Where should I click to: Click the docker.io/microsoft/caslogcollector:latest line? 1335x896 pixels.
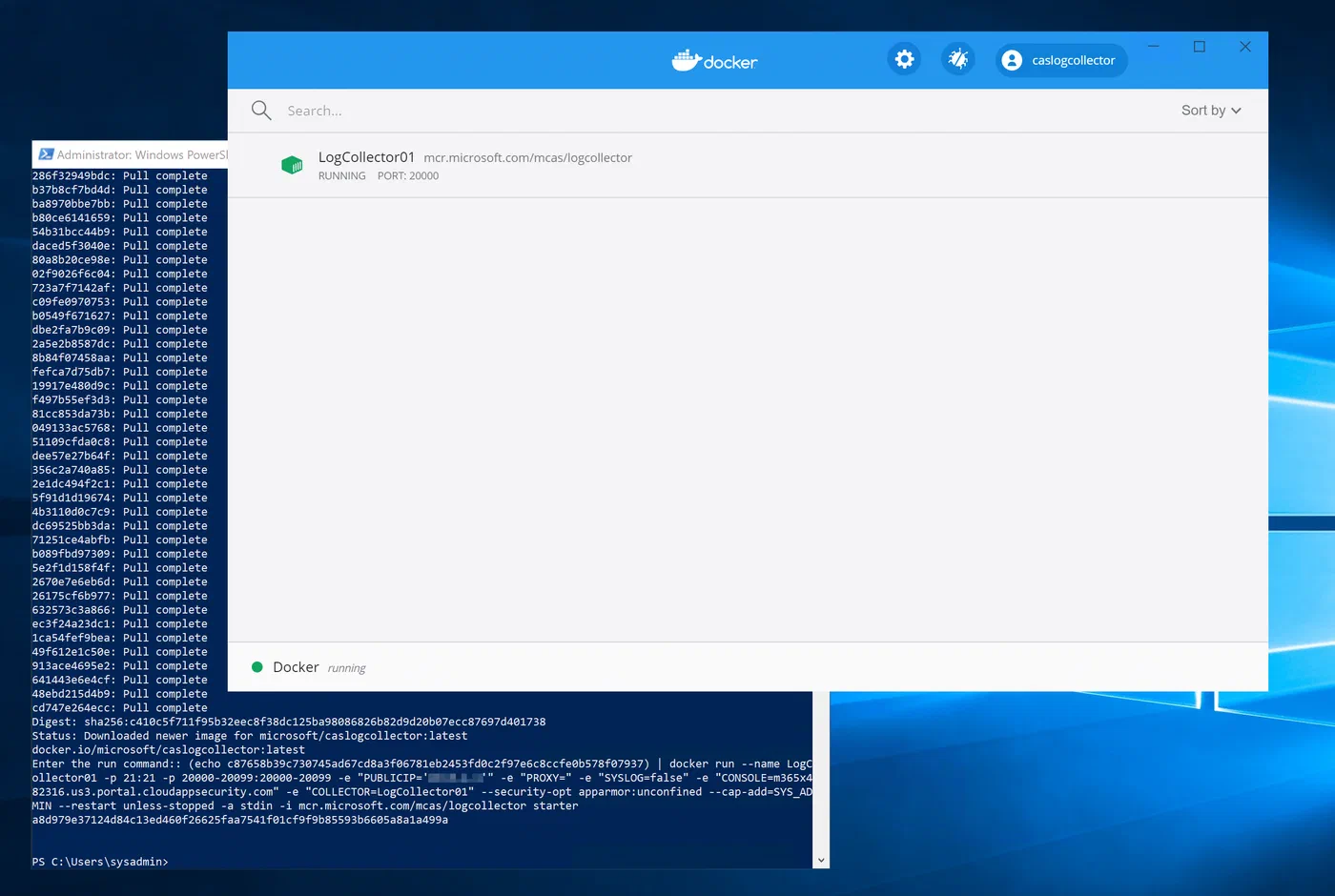pyautogui.click(x=169, y=750)
